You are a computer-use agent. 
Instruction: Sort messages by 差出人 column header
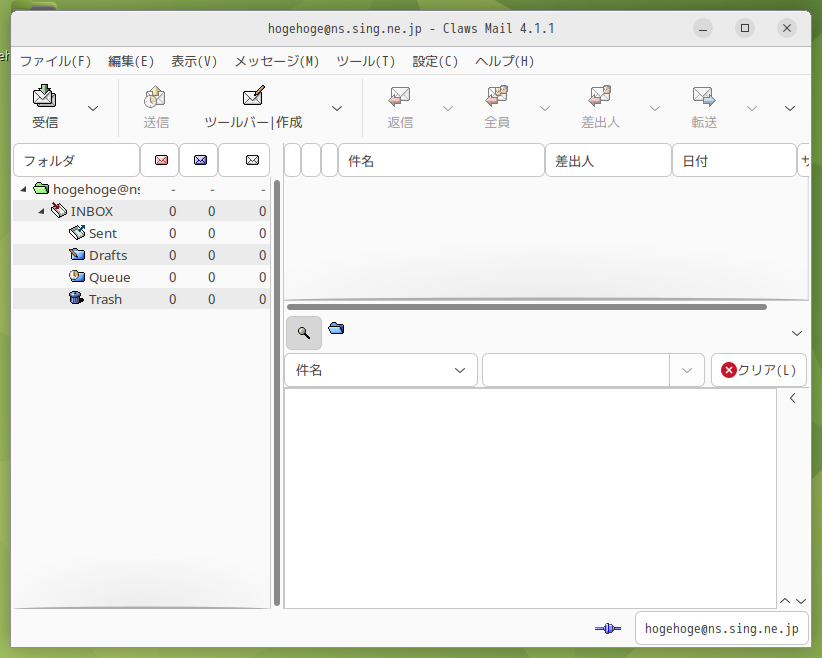tap(608, 160)
